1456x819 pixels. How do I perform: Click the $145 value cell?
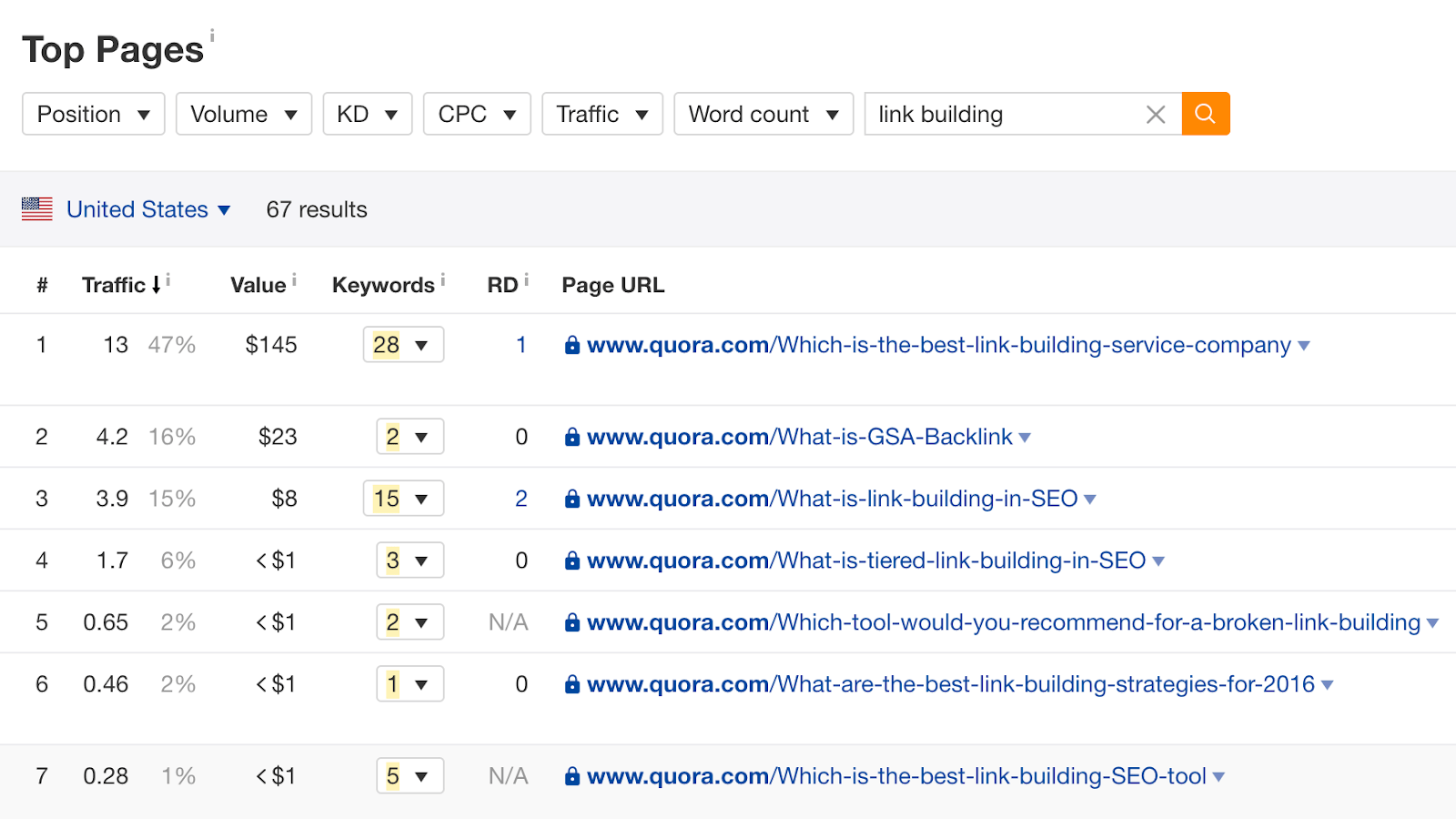point(271,345)
